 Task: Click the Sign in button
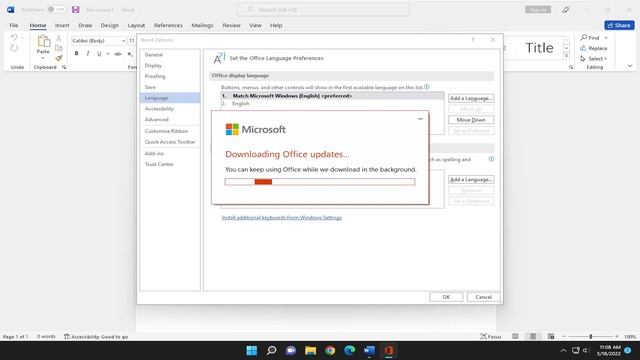(538, 9)
